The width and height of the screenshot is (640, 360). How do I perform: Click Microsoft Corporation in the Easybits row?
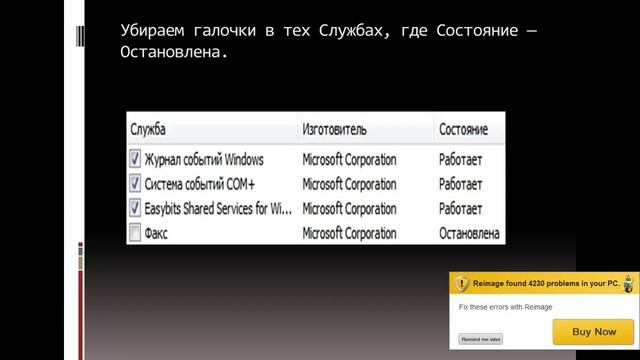pyautogui.click(x=349, y=209)
